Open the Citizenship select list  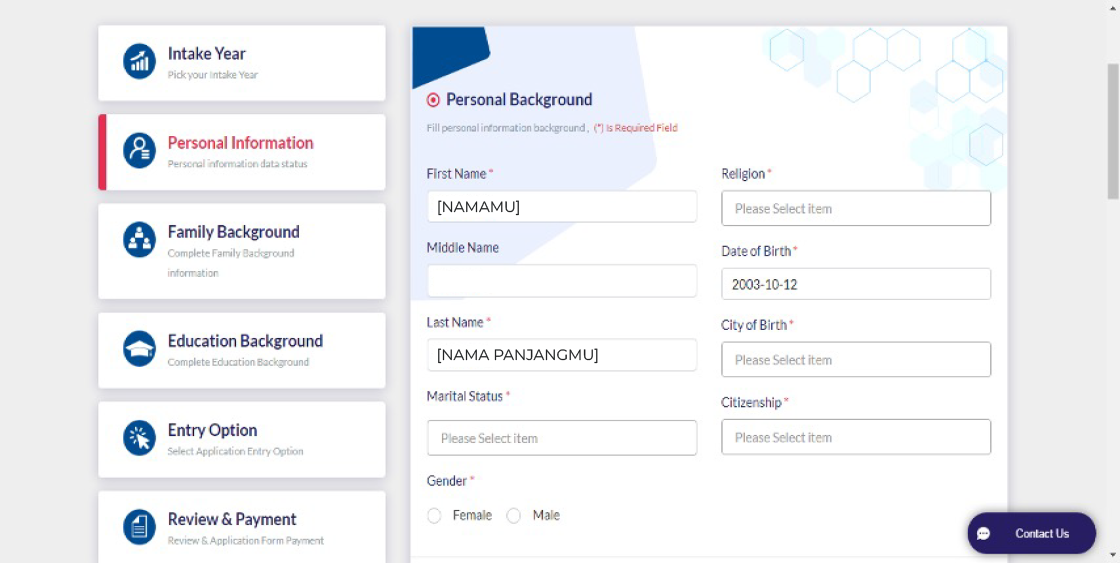[856, 437]
